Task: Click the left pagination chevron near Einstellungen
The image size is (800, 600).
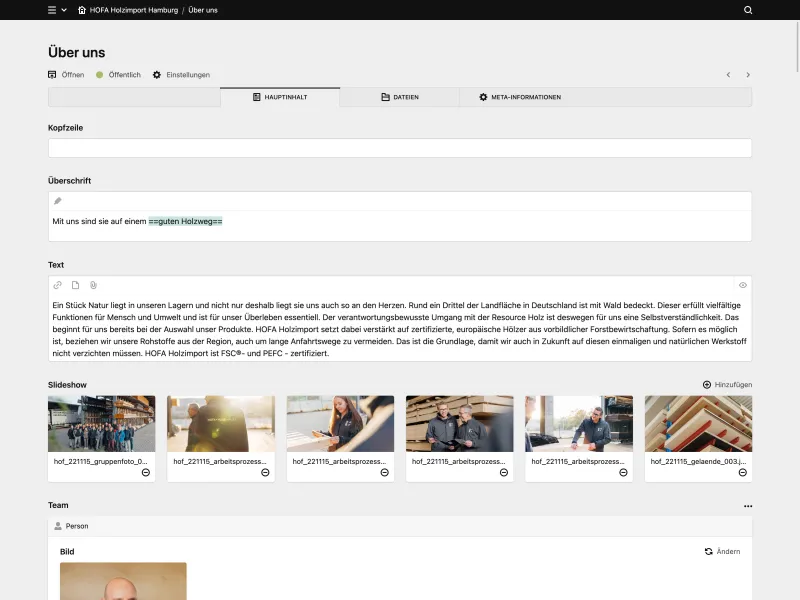Action: point(728,75)
